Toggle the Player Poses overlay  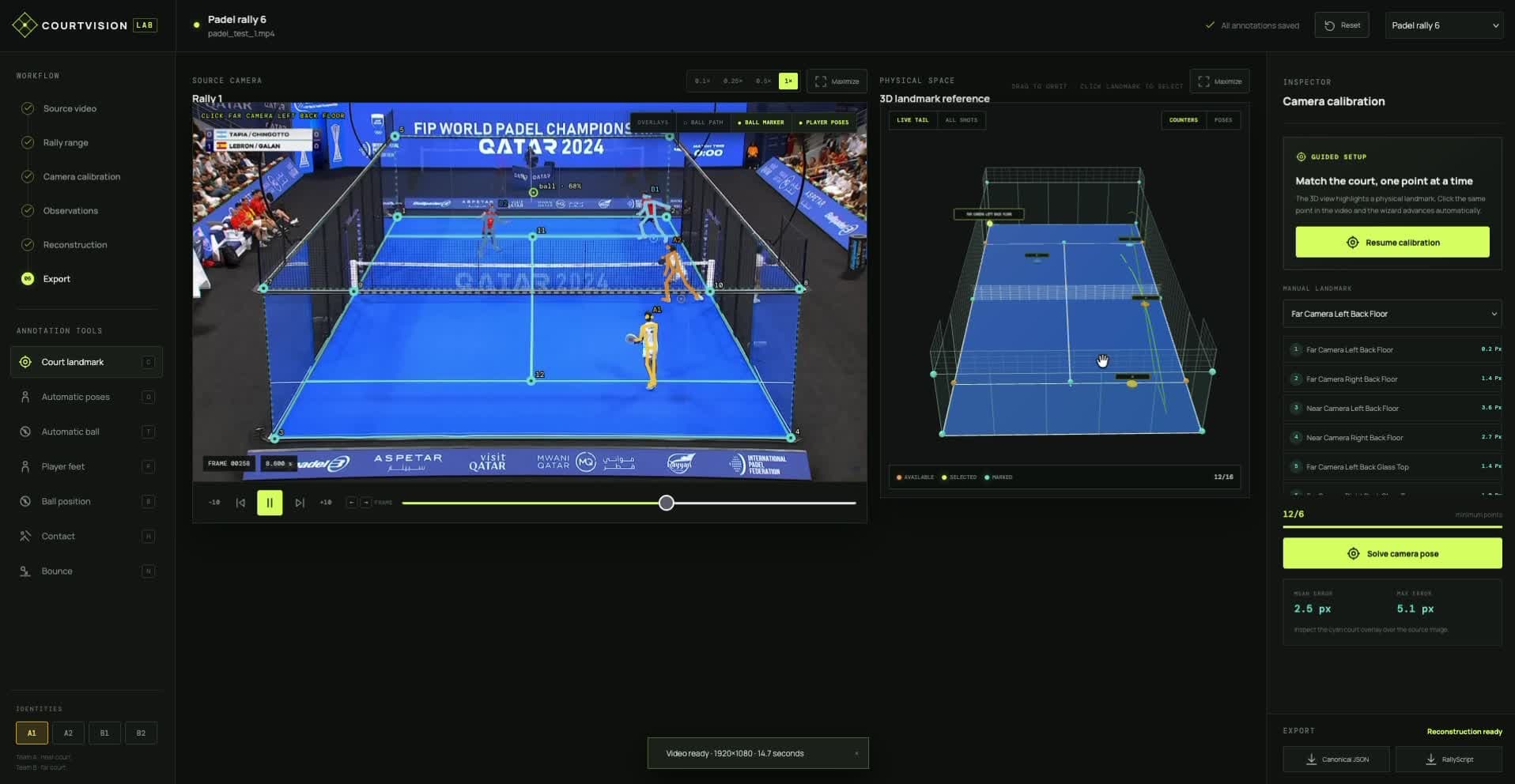(x=824, y=122)
